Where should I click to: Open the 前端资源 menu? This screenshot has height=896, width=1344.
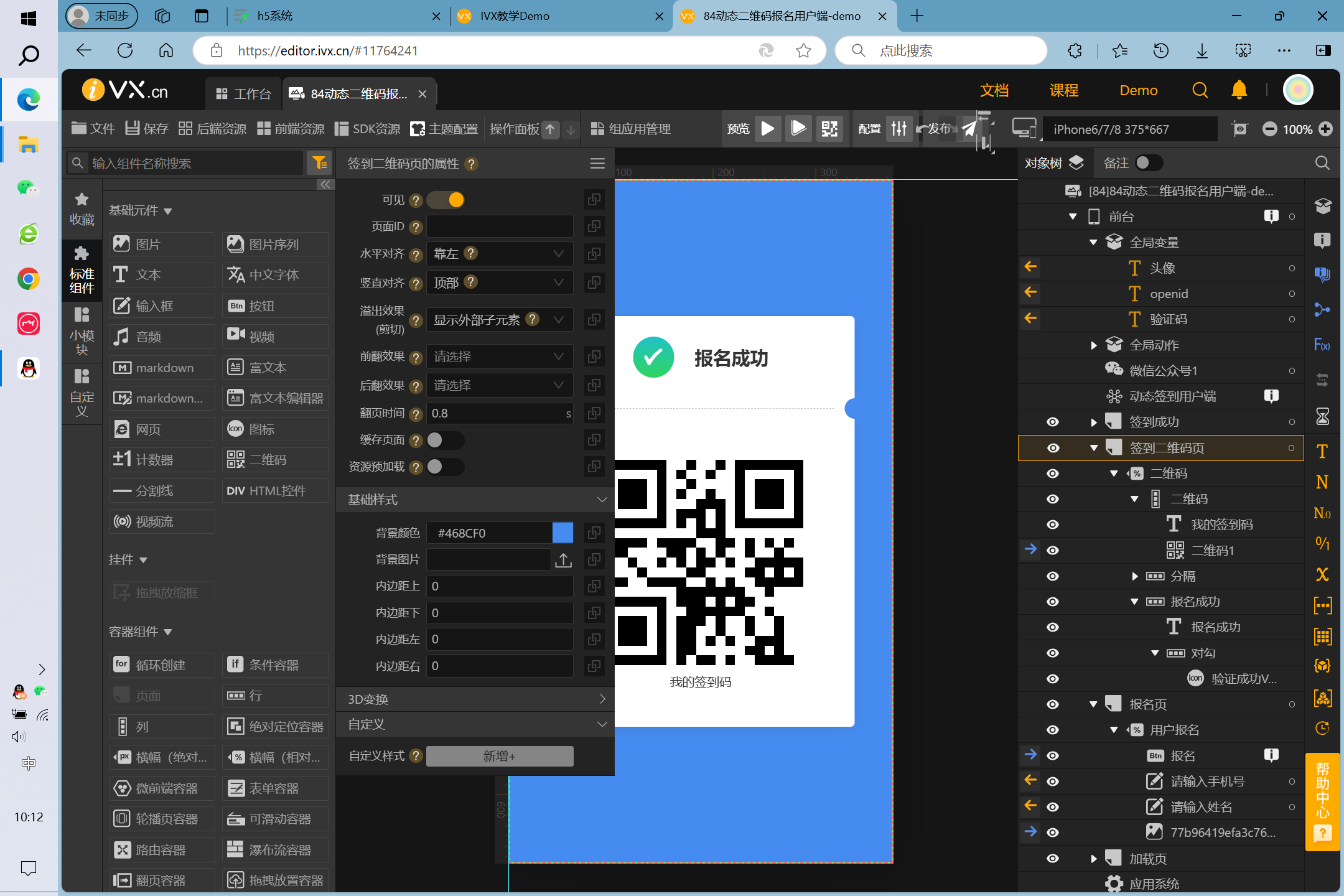(291, 129)
